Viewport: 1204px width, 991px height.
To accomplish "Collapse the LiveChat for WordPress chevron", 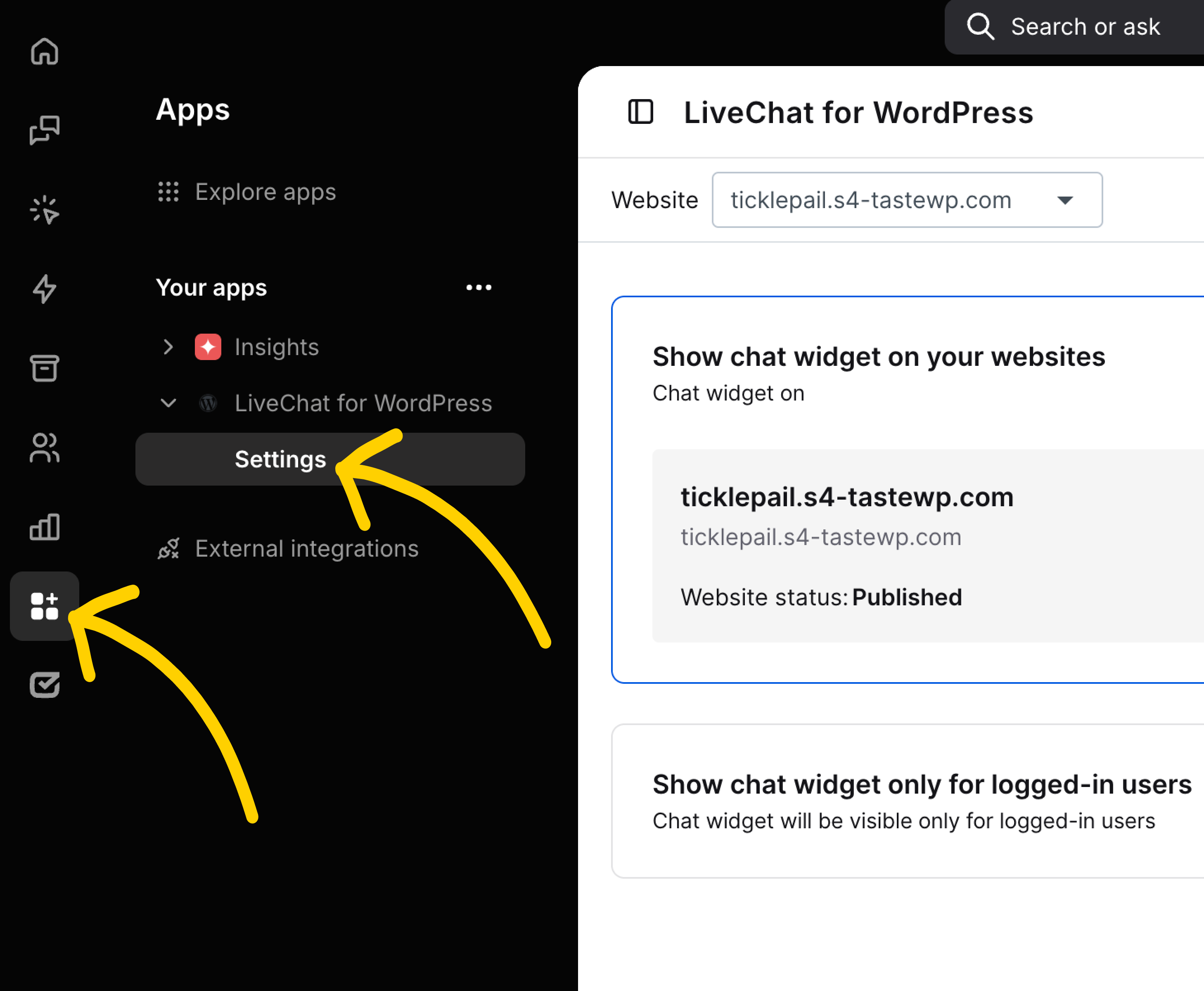I will tap(168, 403).
